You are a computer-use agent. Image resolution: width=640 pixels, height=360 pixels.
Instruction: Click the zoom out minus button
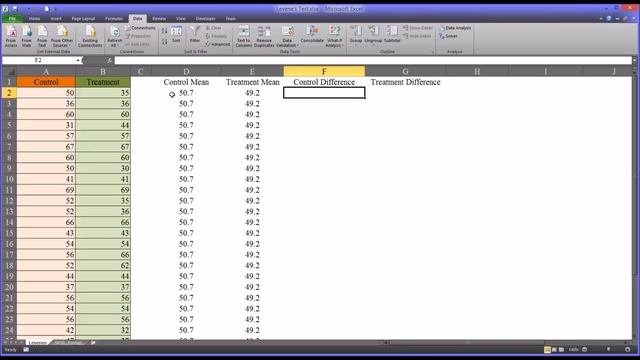pyautogui.click(x=584, y=350)
